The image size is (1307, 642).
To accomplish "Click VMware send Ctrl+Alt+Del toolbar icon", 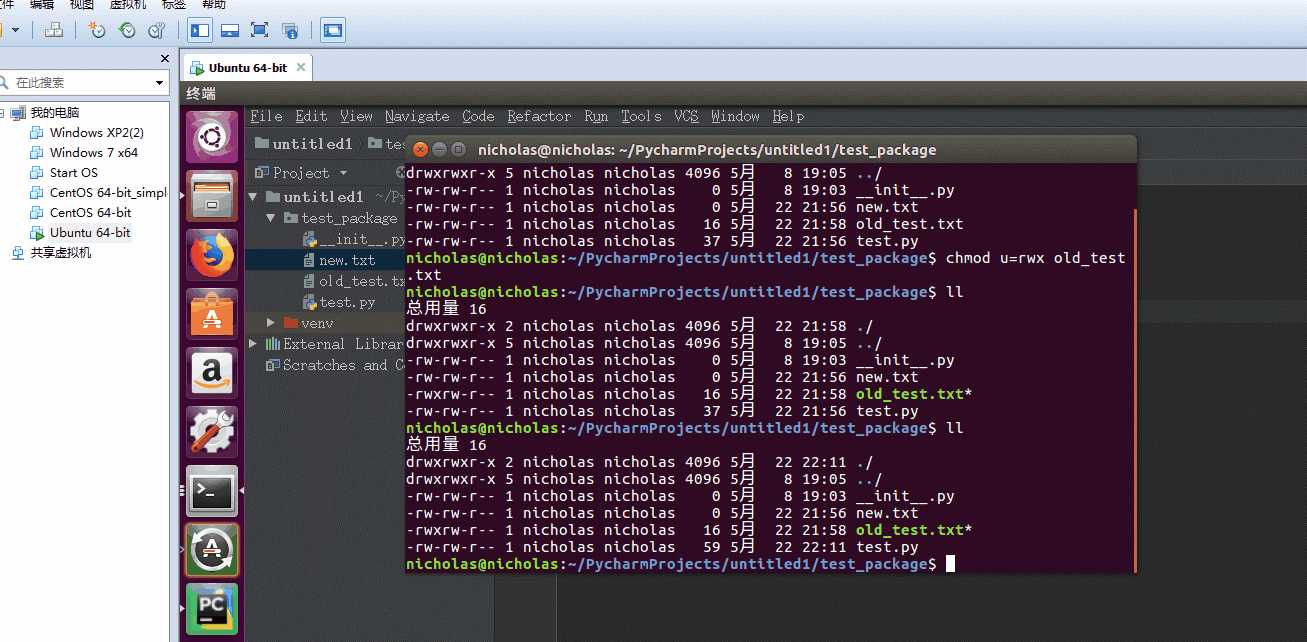I will [x=55, y=30].
